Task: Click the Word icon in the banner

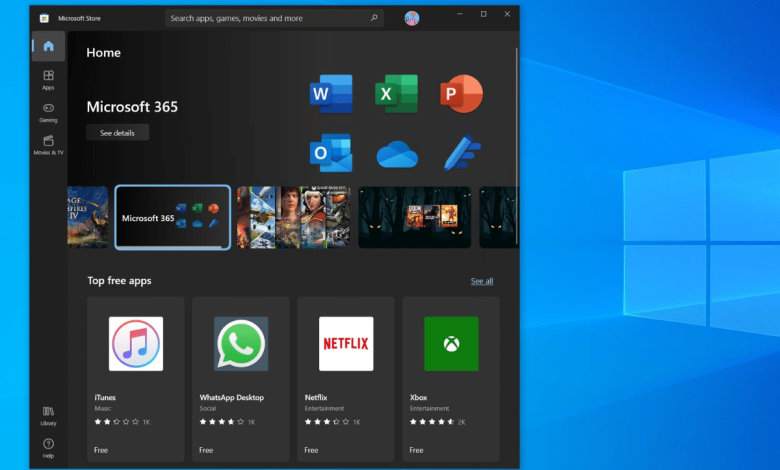Action: [331, 94]
